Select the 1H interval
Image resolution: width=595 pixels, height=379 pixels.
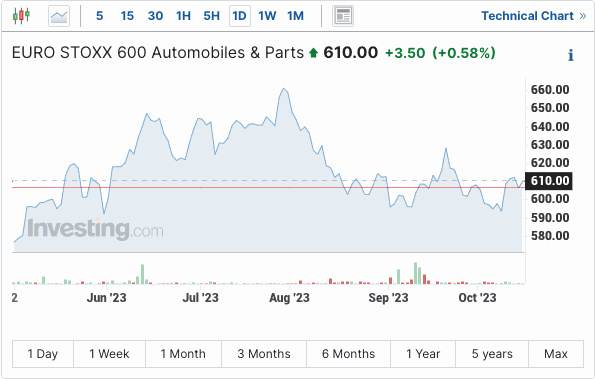pos(183,16)
